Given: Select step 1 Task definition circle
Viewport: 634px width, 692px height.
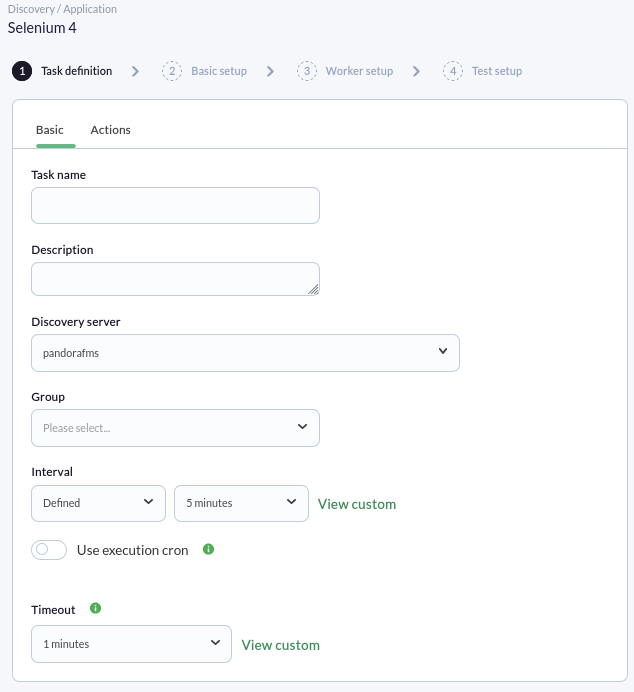Looking at the screenshot, I should [x=22, y=71].
